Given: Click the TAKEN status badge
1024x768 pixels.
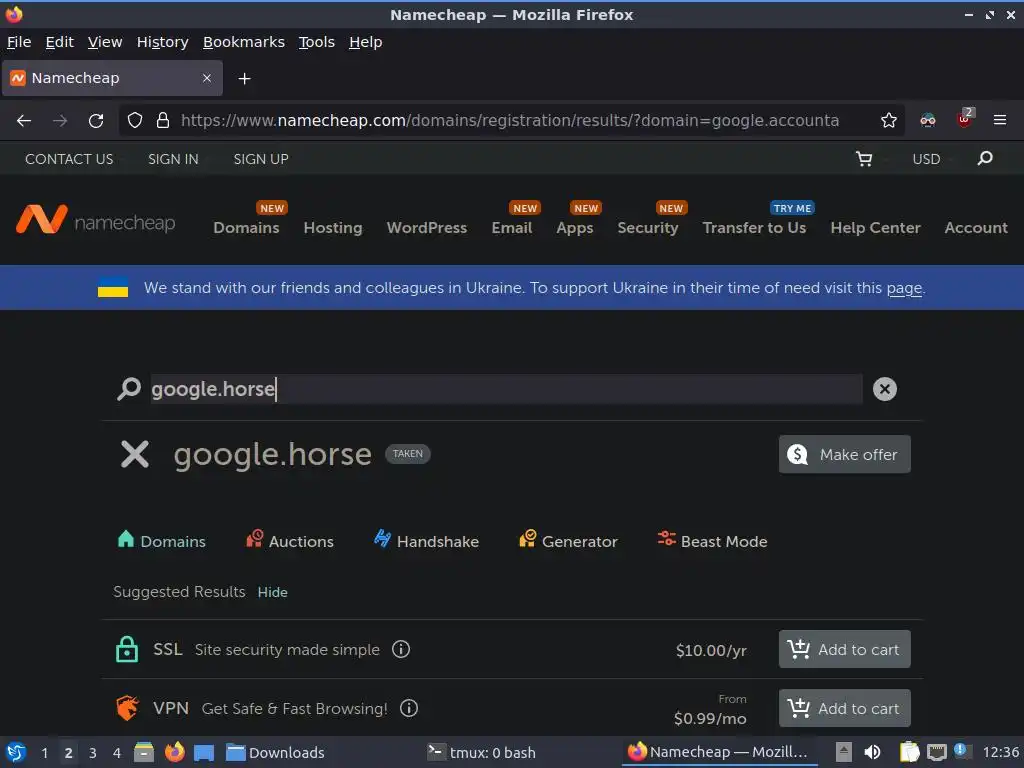Looking at the screenshot, I should 408,454.
